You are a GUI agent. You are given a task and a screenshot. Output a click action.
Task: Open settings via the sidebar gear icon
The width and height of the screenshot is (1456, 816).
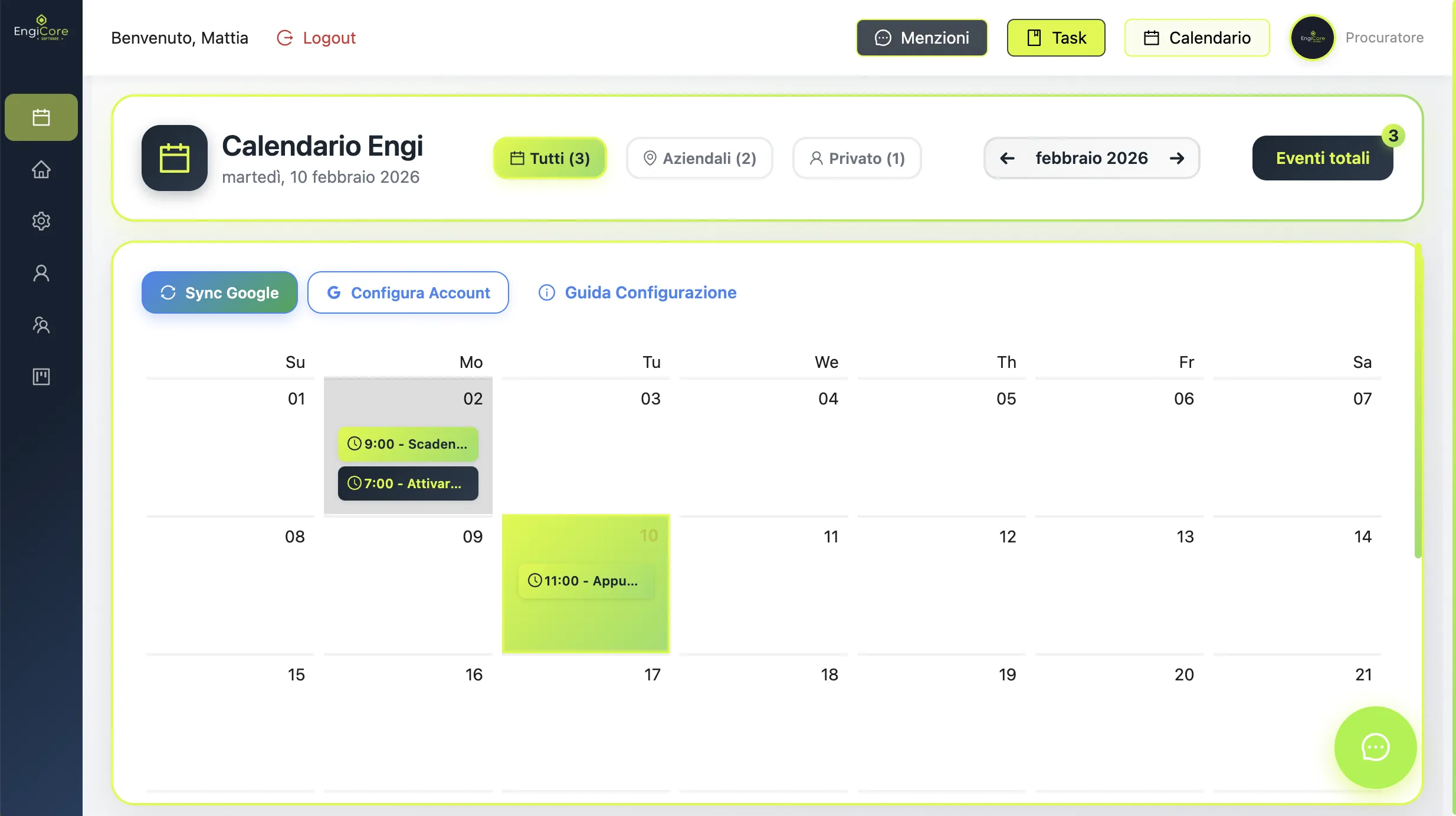[x=41, y=221]
